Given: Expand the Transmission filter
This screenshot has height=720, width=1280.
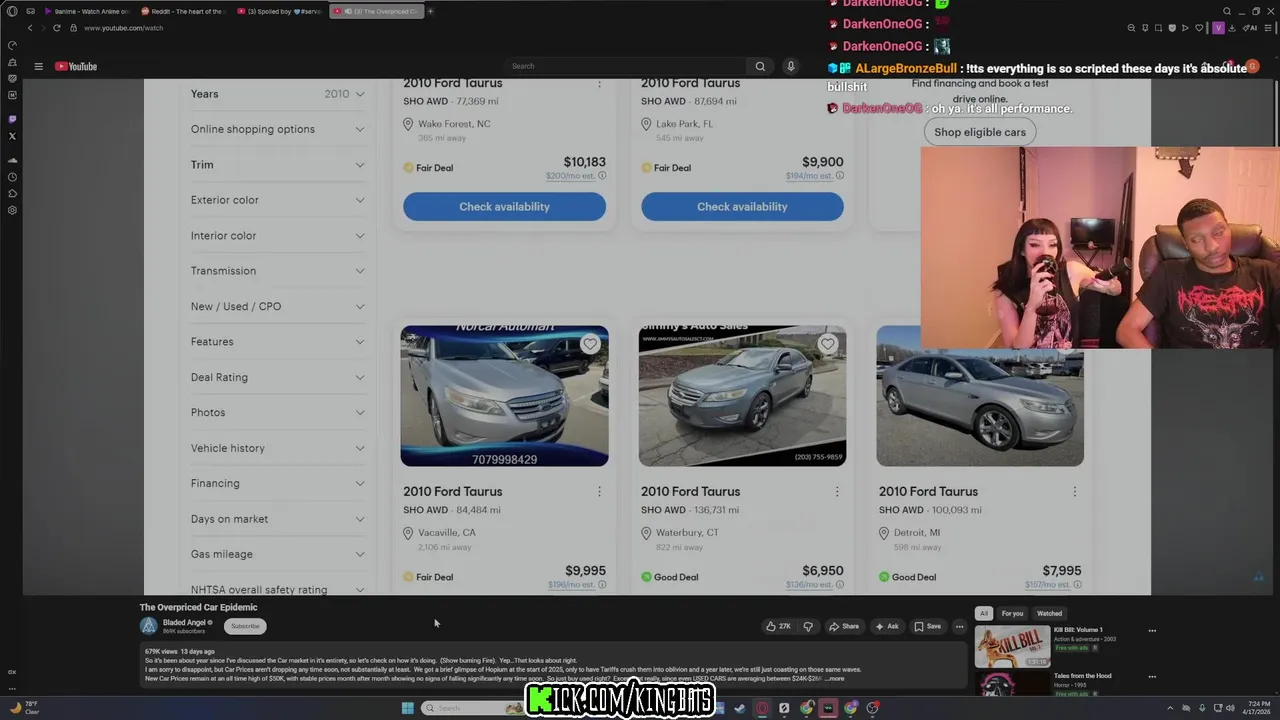Looking at the screenshot, I should [x=277, y=271].
